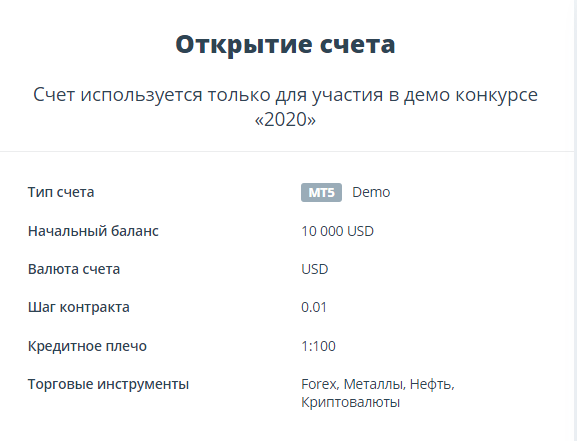Viewport: 577px width, 441px height.
Task: Click the 1:100 leverage value
Action: point(318,346)
